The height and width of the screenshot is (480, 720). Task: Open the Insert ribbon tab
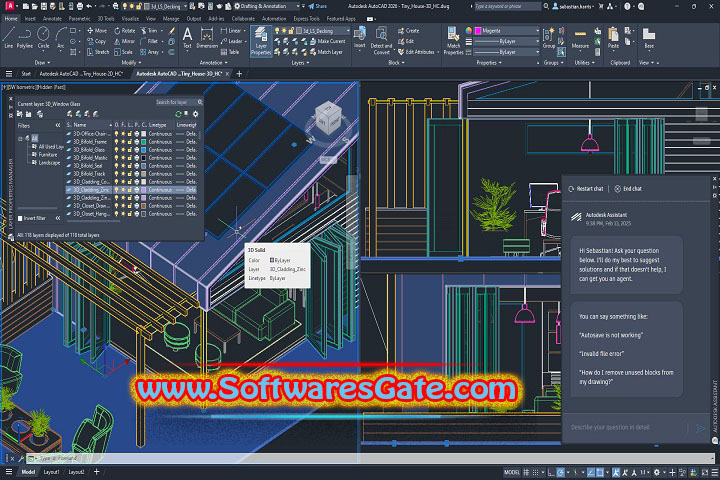point(30,19)
